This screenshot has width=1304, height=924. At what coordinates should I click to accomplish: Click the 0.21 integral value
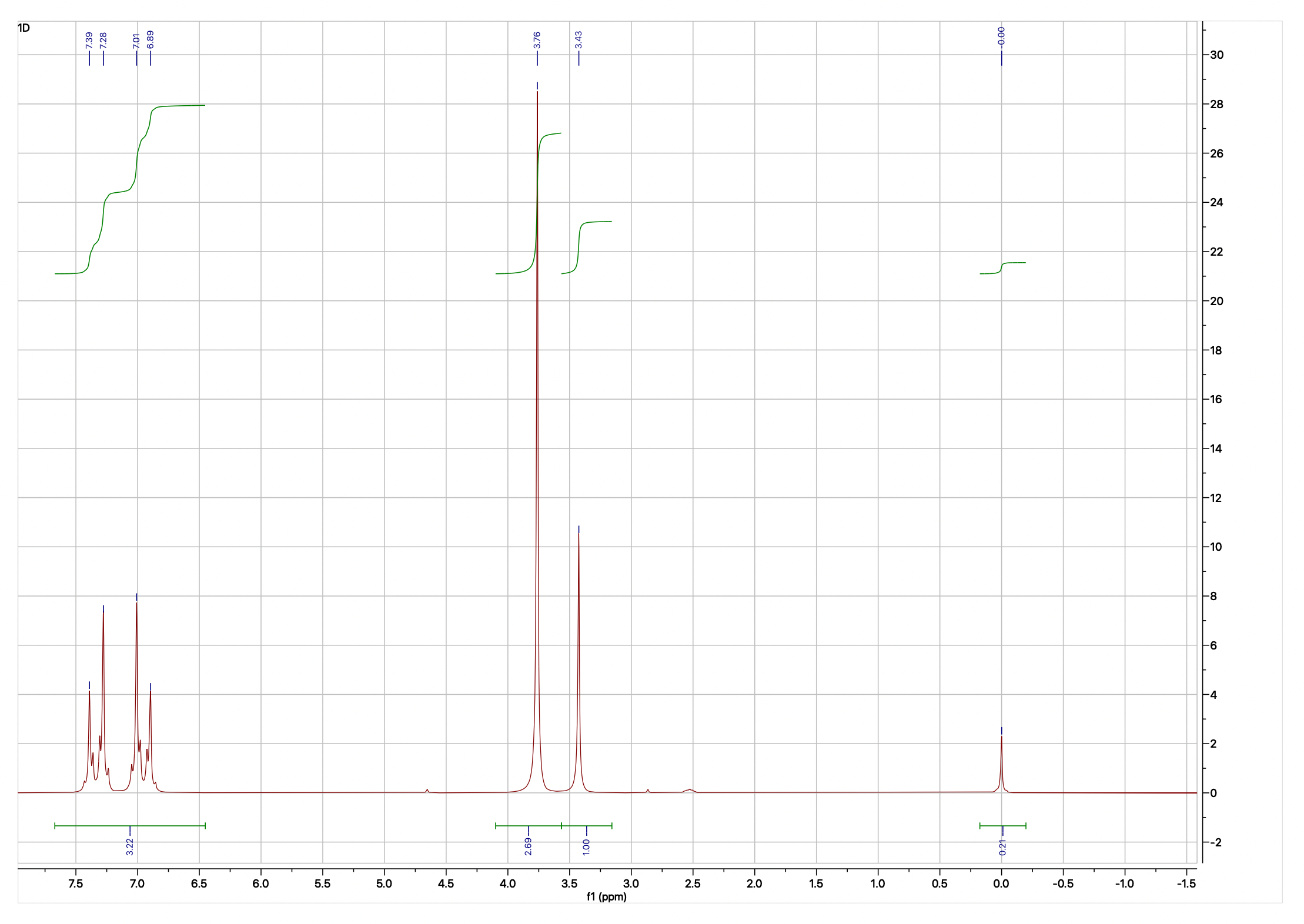[x=1003, y=847]
